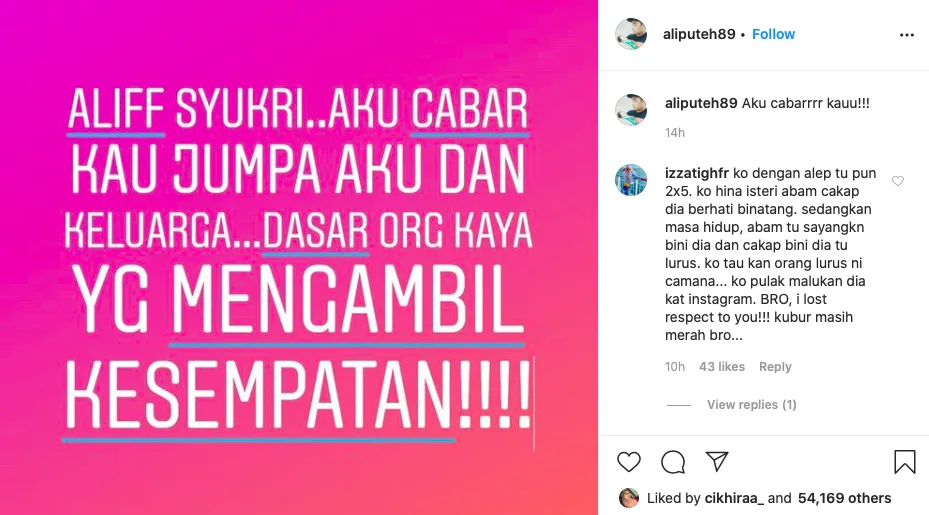The width and height of the screenshot is (929, 515).
Task: Like izzatighfr's comment with small heart
Action: coord(898,181)
